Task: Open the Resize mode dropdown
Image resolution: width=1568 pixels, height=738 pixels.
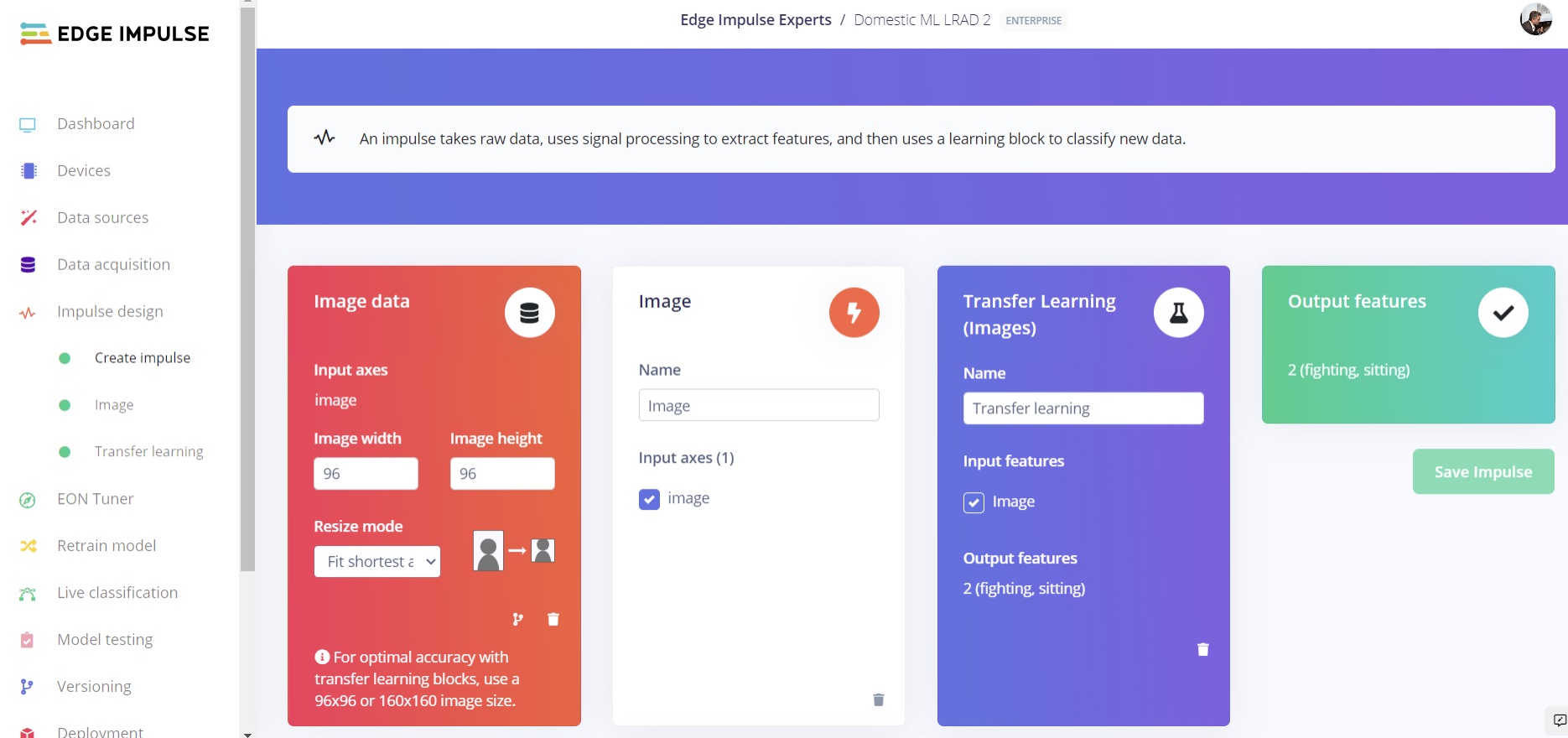Action: 377,562
